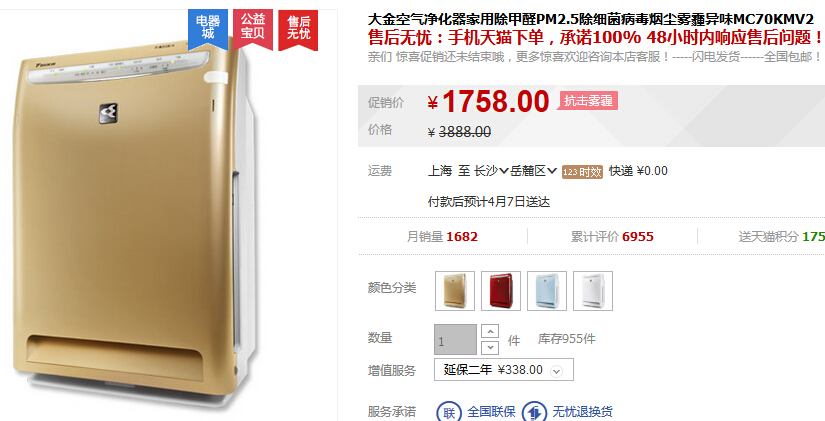Click the 无忧退换货 arrow icon
Screen dimensions: 825x421
click(x=534, y=412)
